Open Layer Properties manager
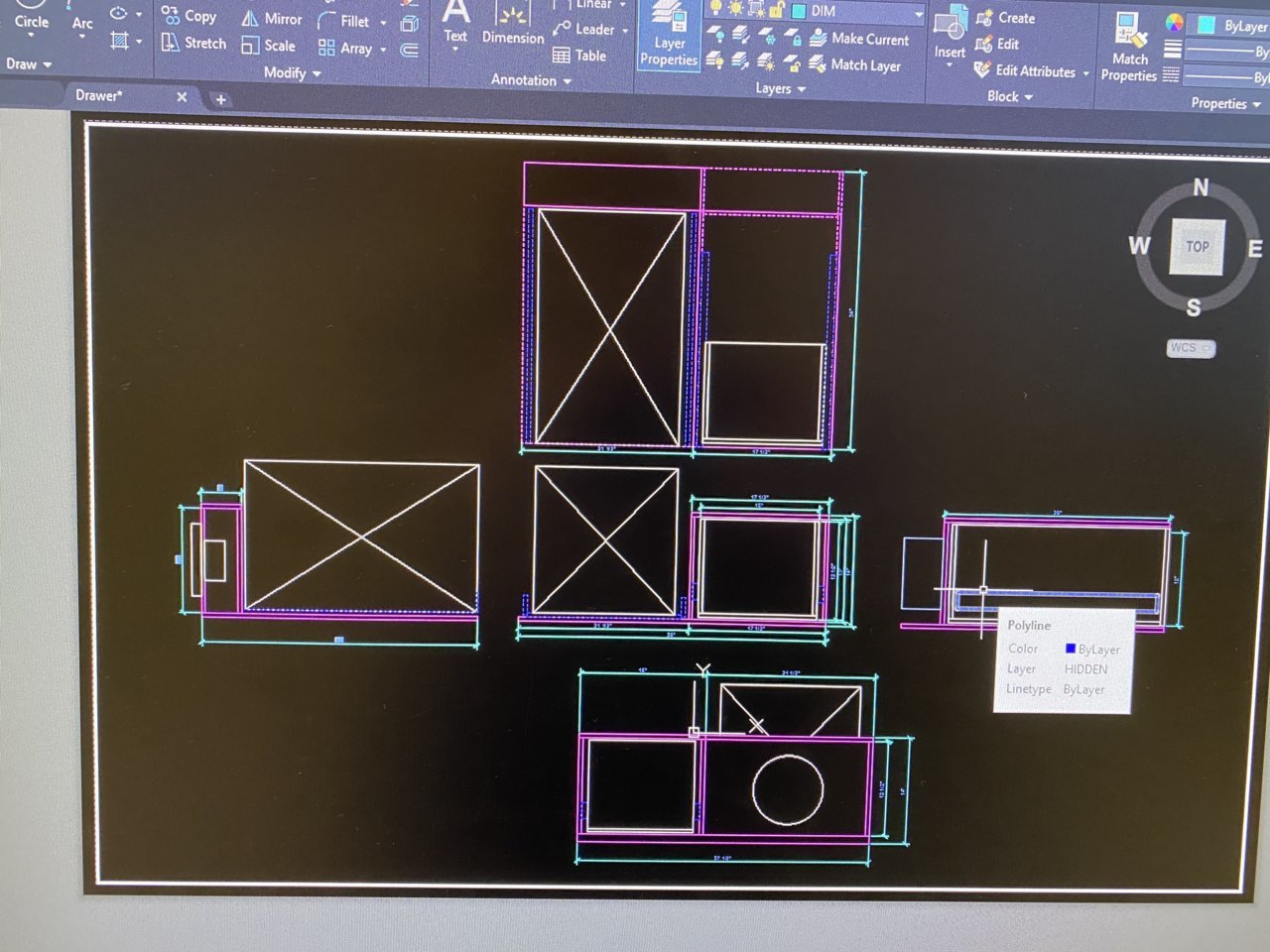Viewport: 1270px width, 952px height. [x=669, y=38]
